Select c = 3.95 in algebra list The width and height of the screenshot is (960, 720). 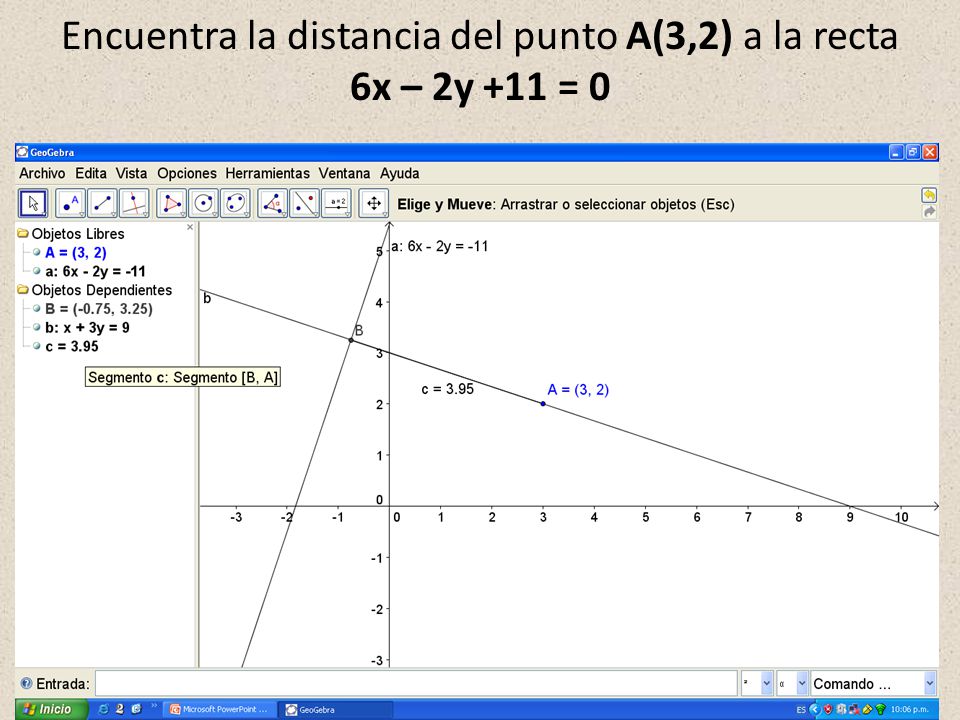click(x=72, y=346)
